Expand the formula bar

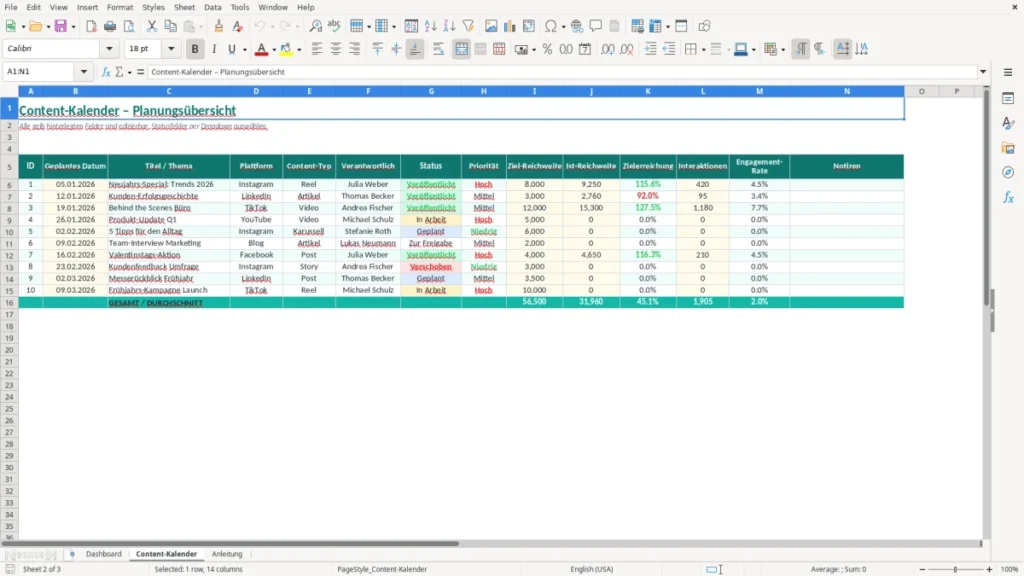pyautogui.click(x=983, y=72)
